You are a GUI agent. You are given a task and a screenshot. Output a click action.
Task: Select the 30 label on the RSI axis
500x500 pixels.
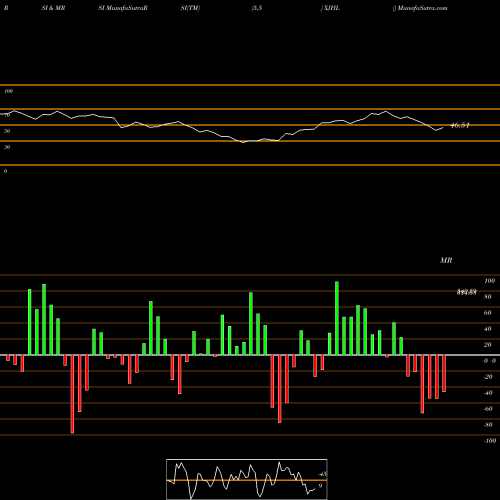click(7, 147)
